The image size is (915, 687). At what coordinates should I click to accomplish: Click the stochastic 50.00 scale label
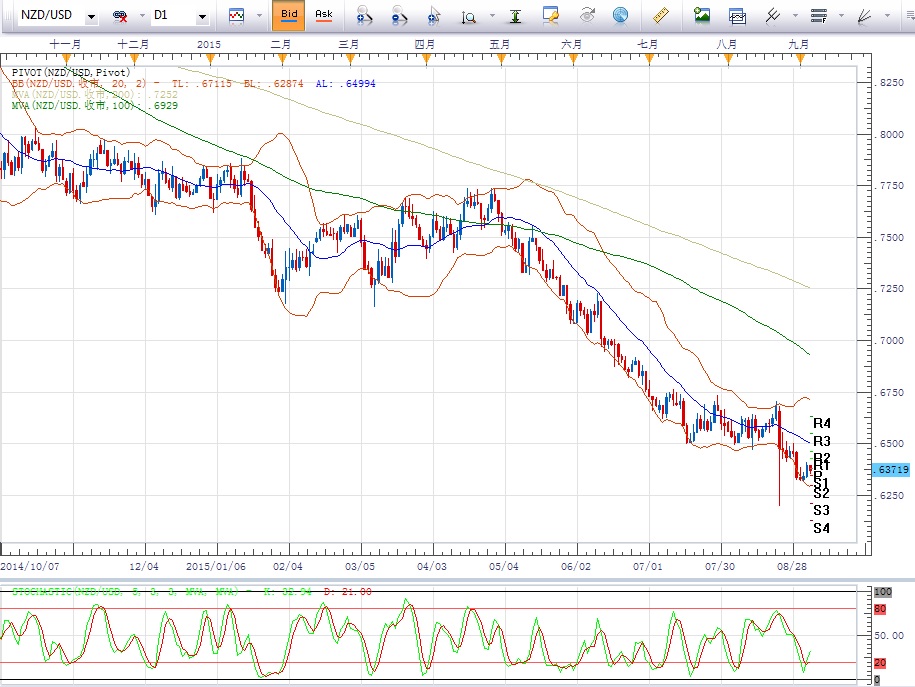click(890, 636)
